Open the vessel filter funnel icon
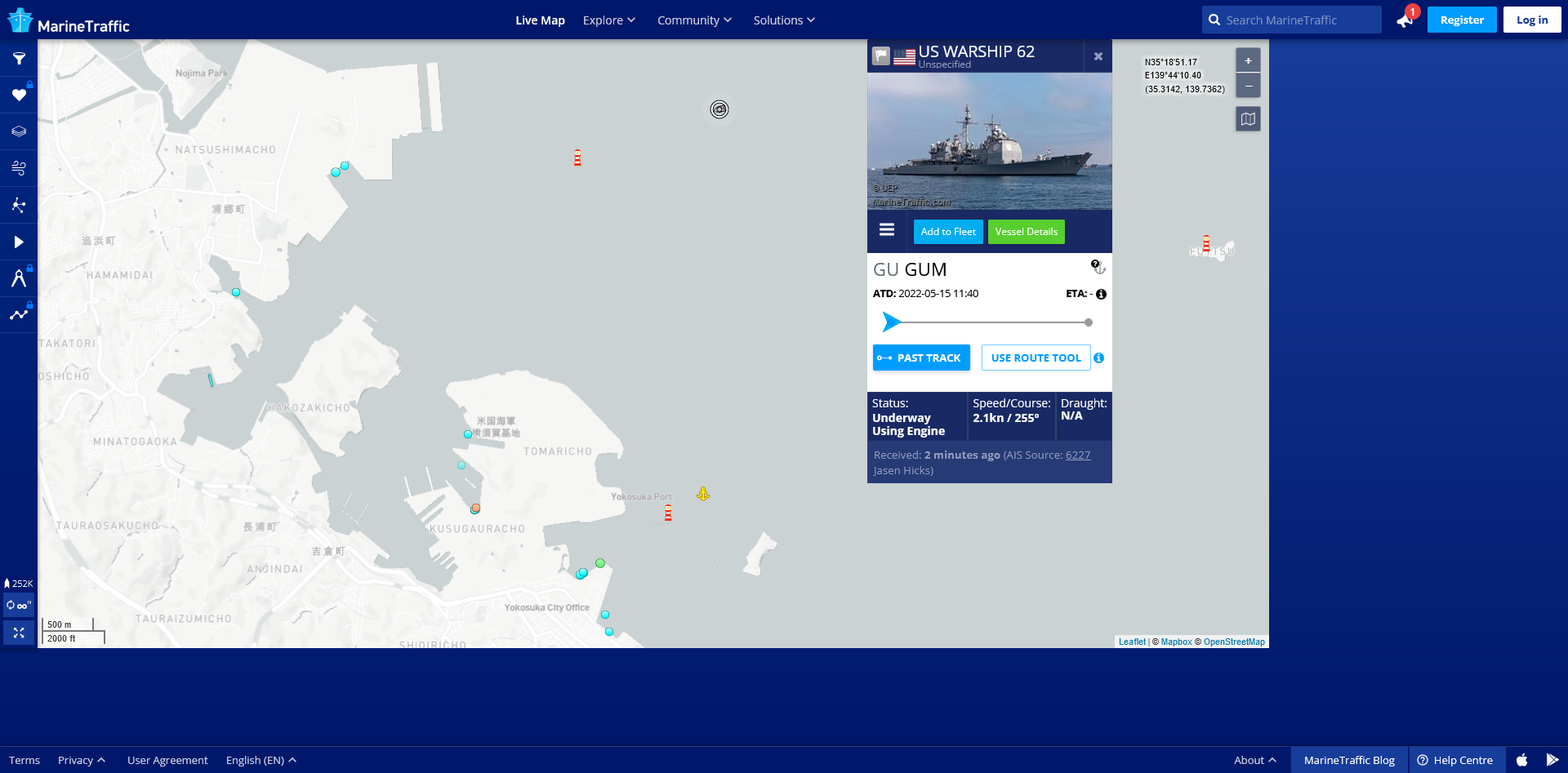Image resolution: width=1568 pixels, height=773 pixels. 19,59
